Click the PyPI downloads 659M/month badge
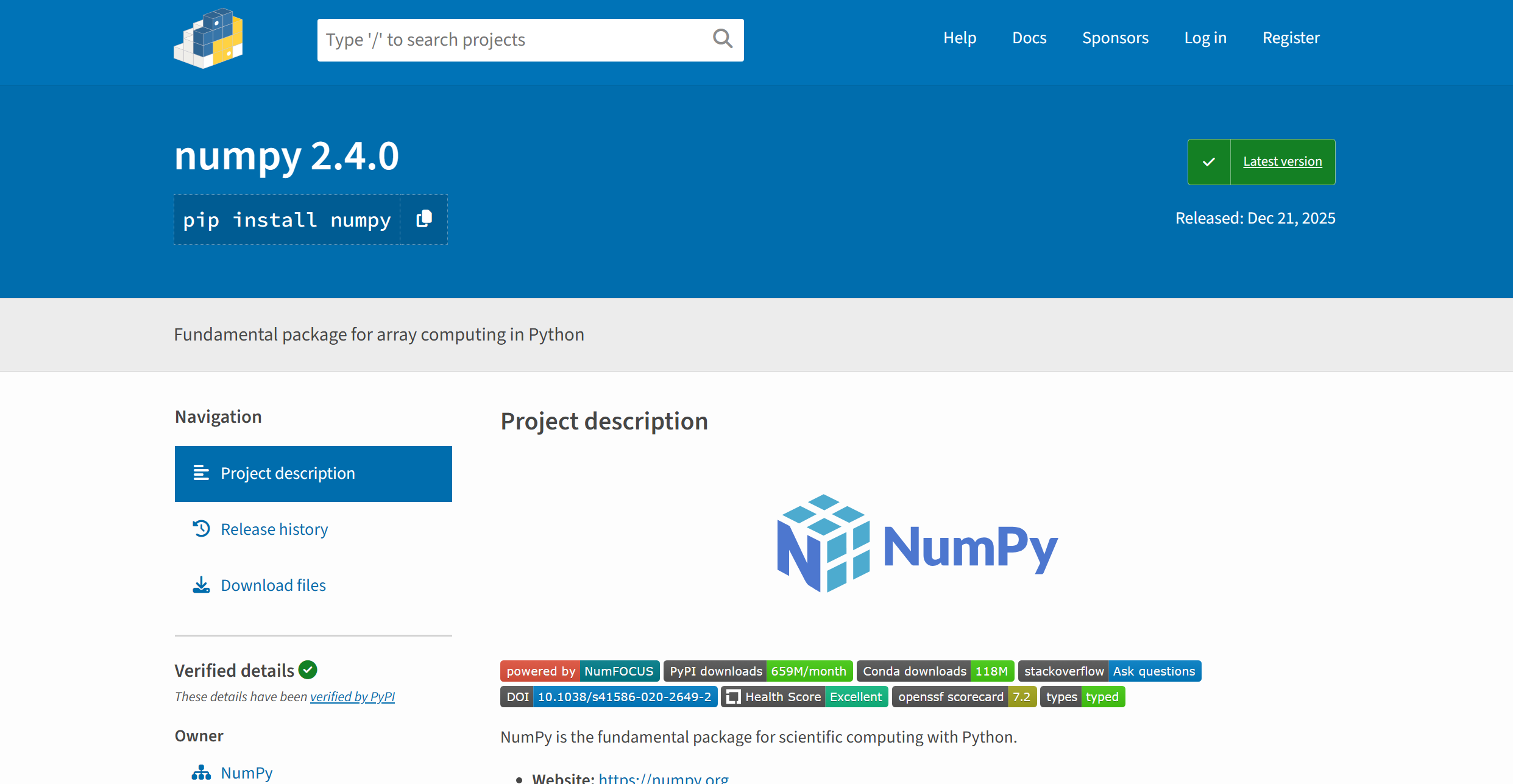The height and width of the screenshot is (784, 1513). tap(757, 671)
